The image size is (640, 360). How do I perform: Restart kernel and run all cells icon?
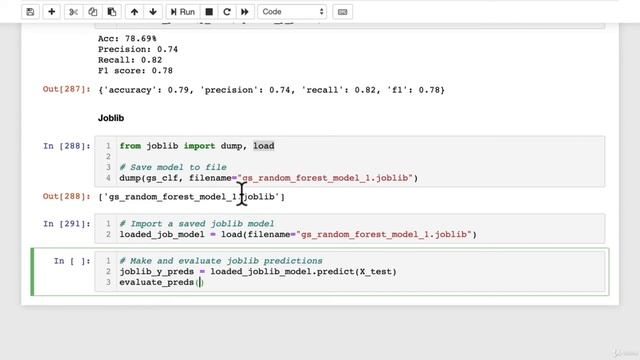point(244,12)
